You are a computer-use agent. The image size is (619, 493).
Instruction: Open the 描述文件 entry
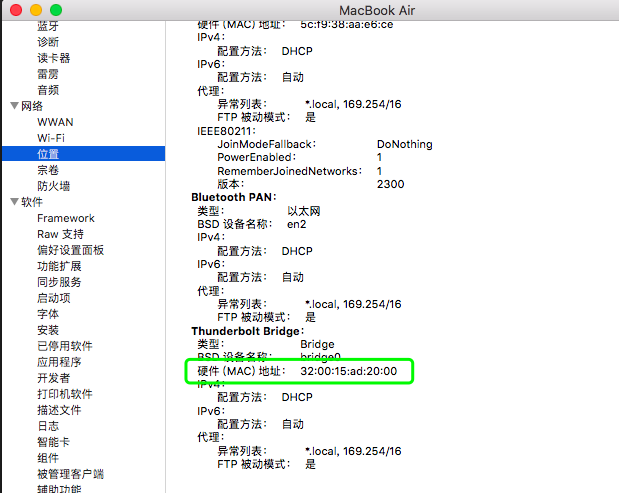pos(59,410)
